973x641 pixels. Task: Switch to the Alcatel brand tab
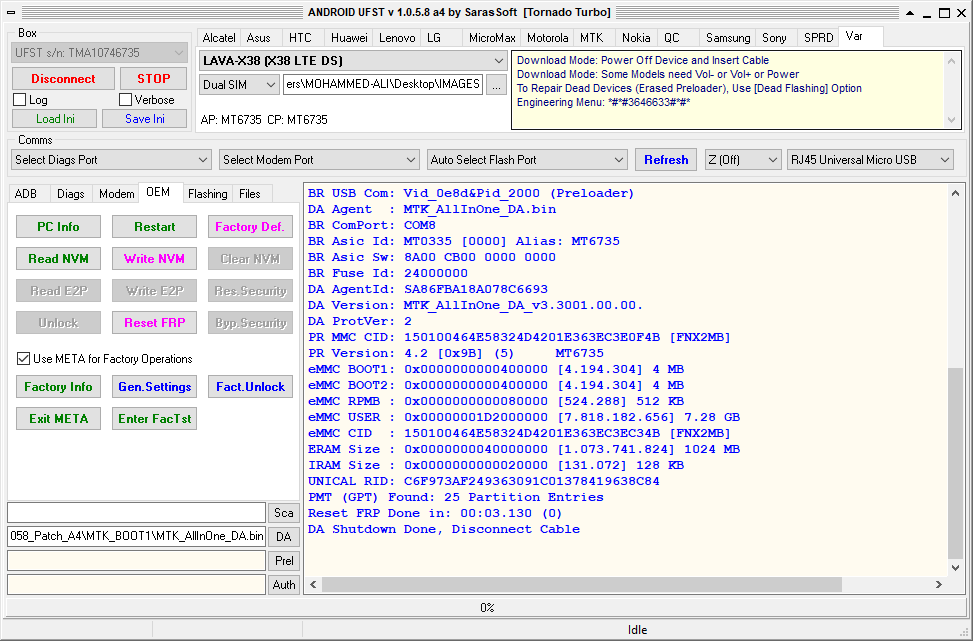click(x=218, y=38)
